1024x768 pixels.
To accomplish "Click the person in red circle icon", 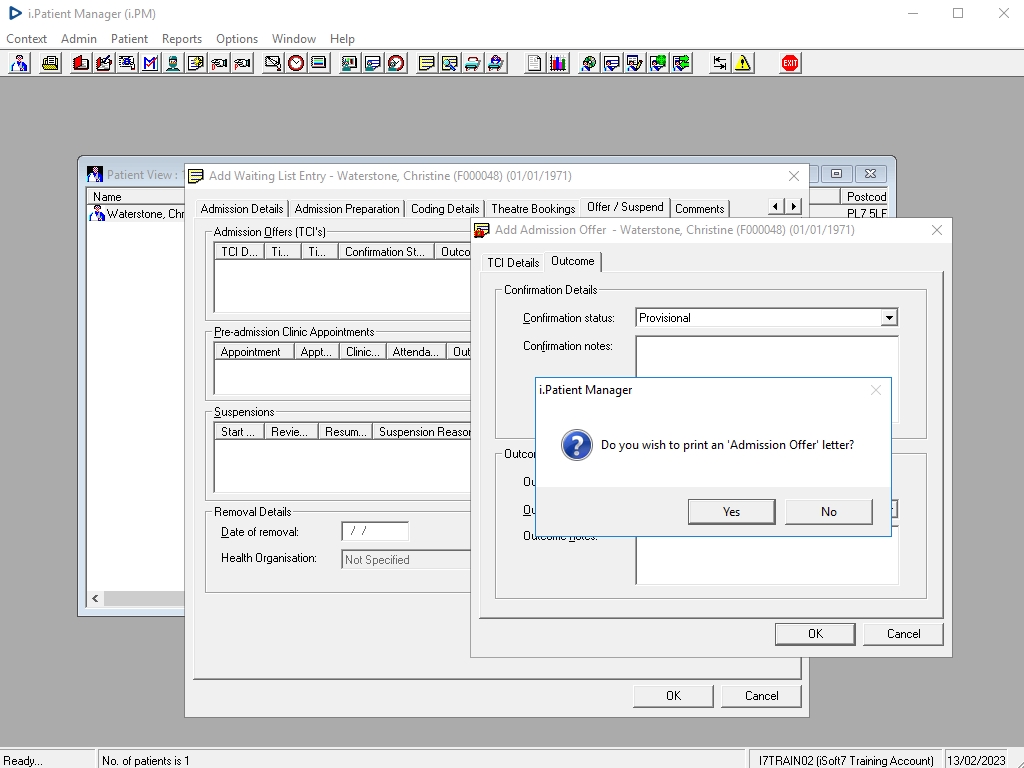I will pos(396,63).
